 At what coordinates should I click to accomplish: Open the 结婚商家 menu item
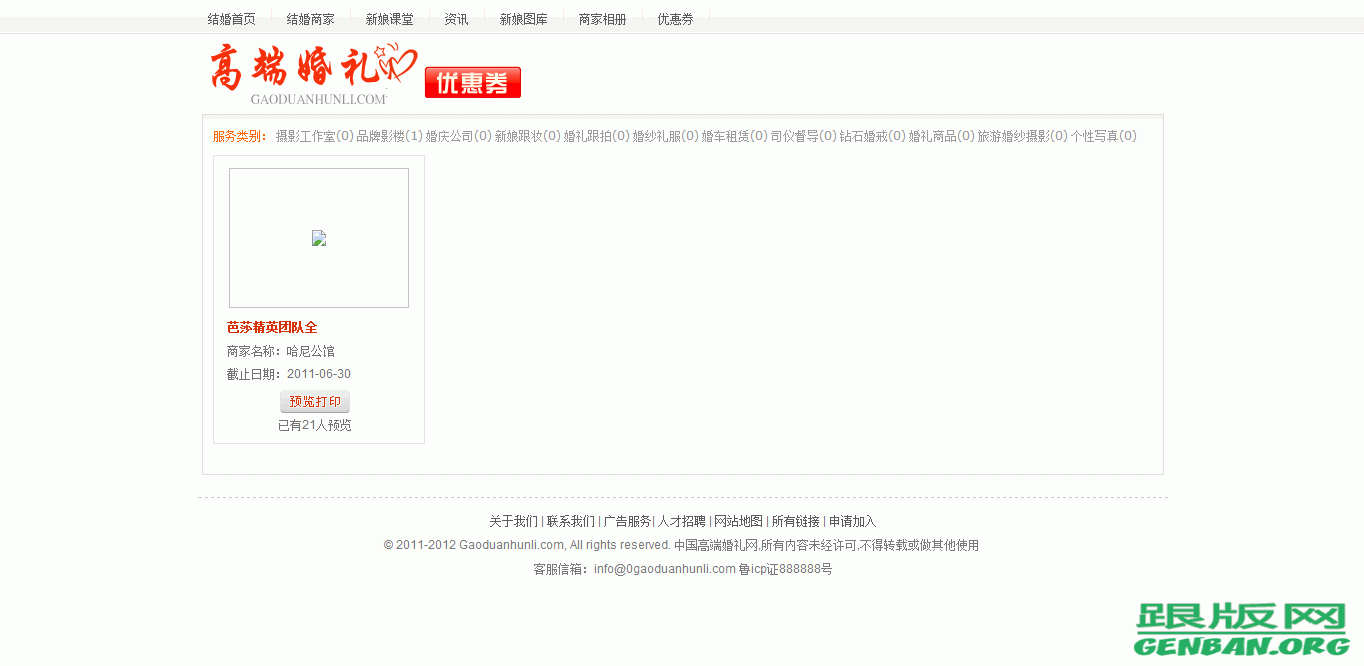(310, 18)
